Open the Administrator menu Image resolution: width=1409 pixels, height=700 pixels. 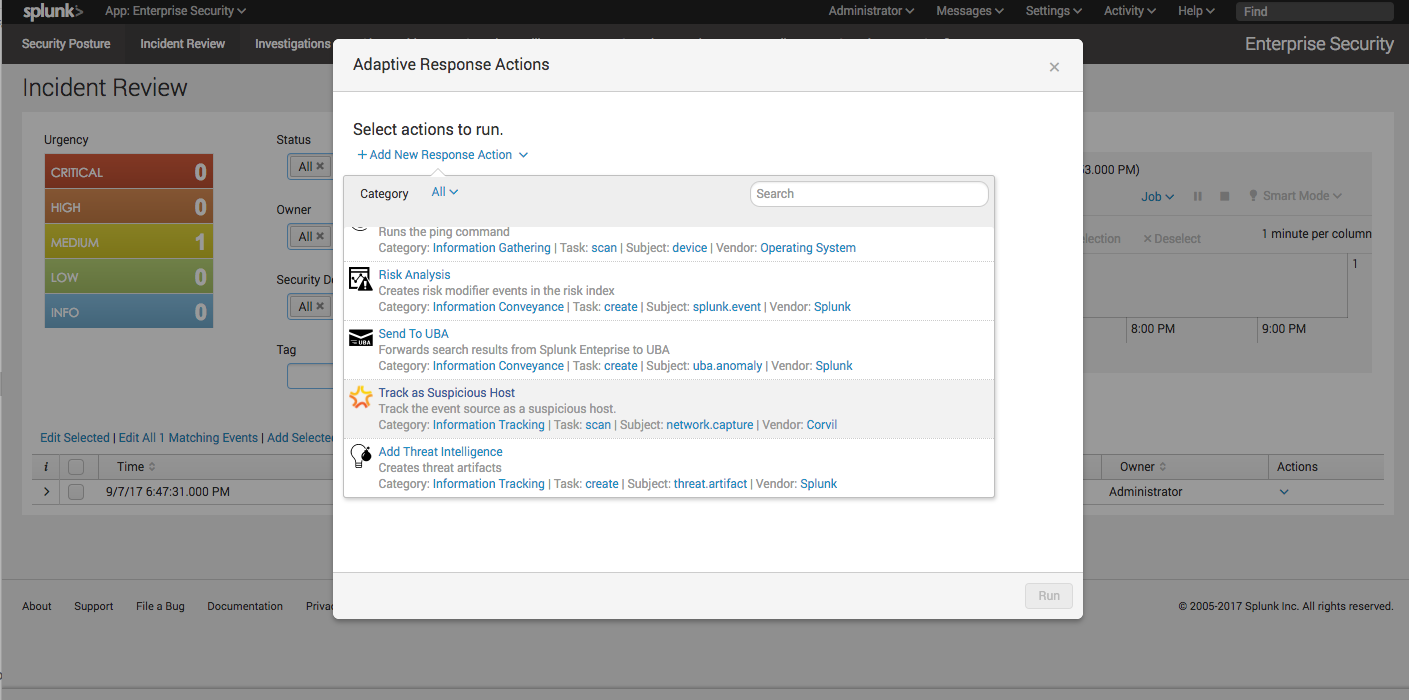click(x=871, y=11)
